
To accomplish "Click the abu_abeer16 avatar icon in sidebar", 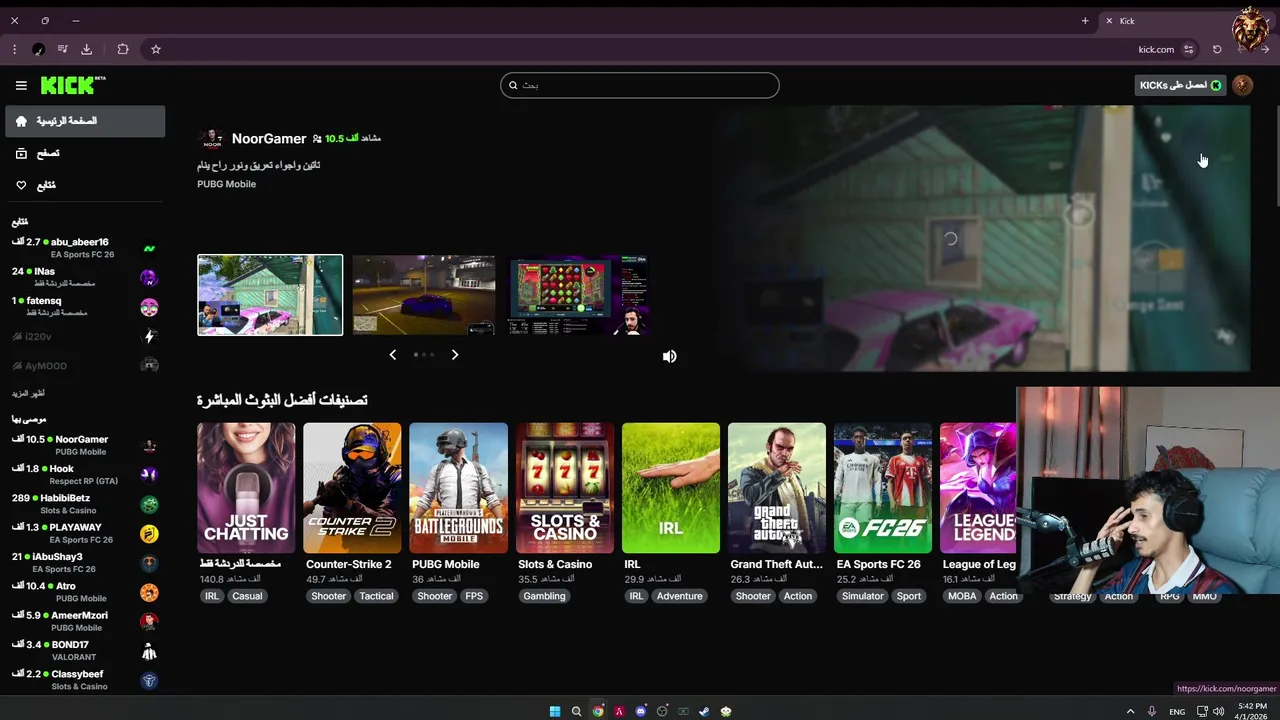I will coord(149,248).
